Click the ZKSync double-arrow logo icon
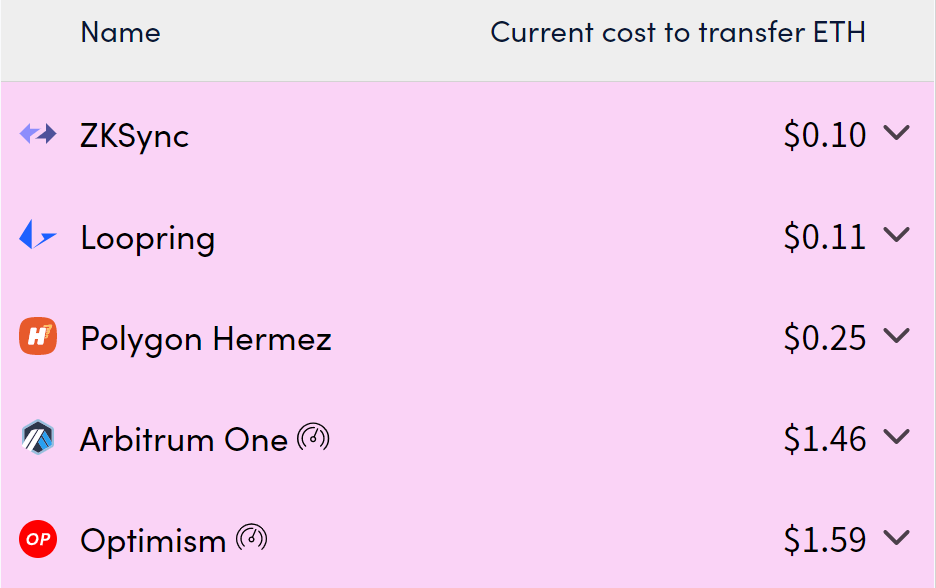 pyautogui.click(x=38, y=134)
